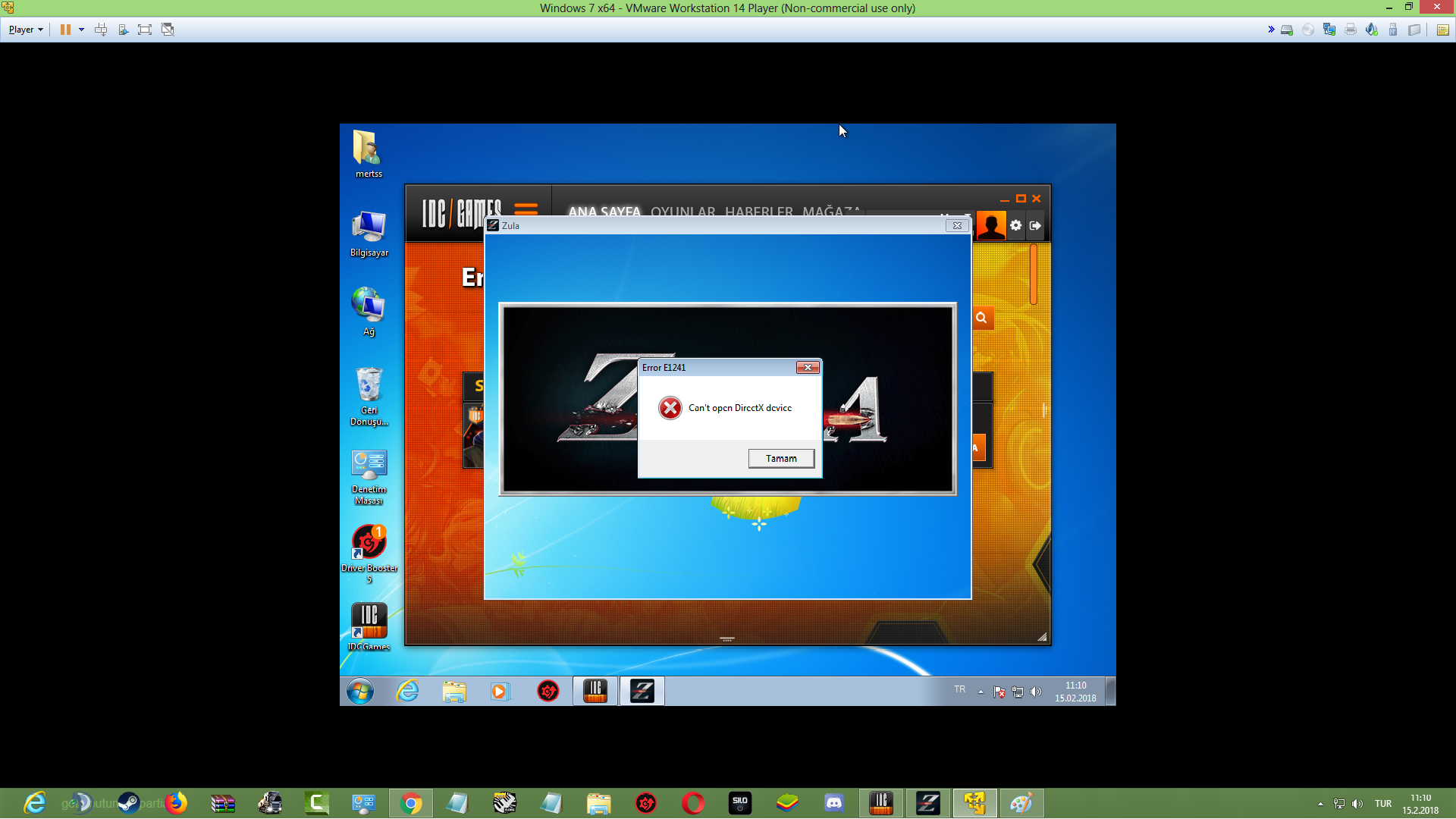
Task: Switch to Paint on host taskbar
Action: 1022,803
